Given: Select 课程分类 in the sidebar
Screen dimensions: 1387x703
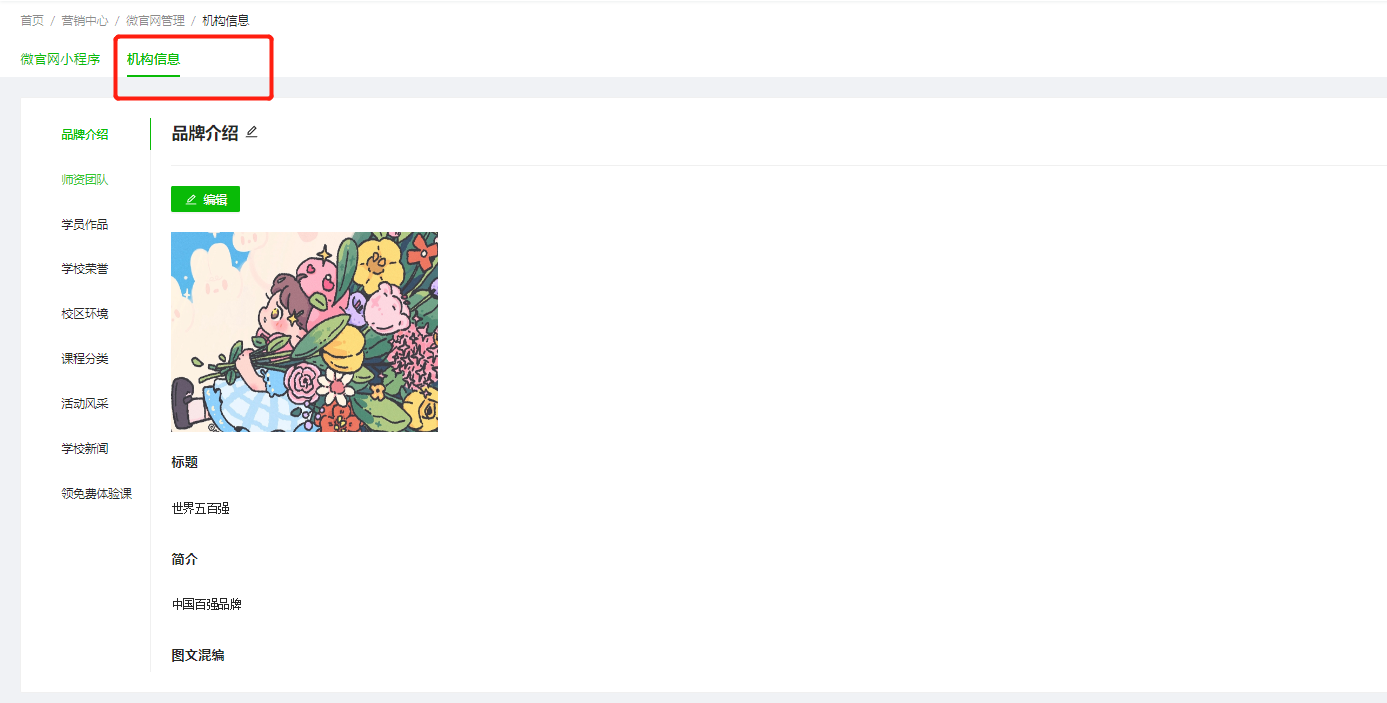Looking at the screenshot, I should coord(85,359).
